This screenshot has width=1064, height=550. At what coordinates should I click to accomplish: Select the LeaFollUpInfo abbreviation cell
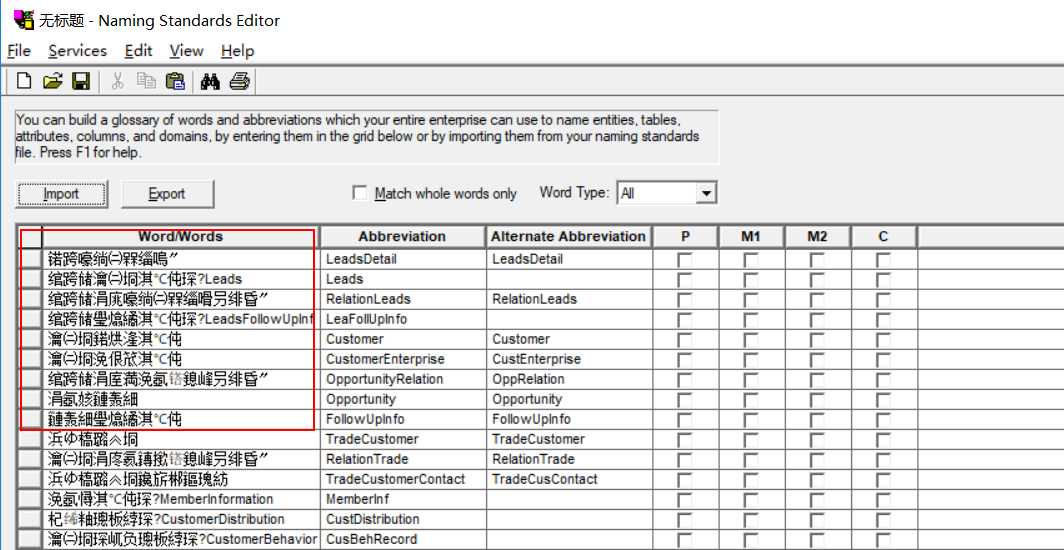[402, 319]
